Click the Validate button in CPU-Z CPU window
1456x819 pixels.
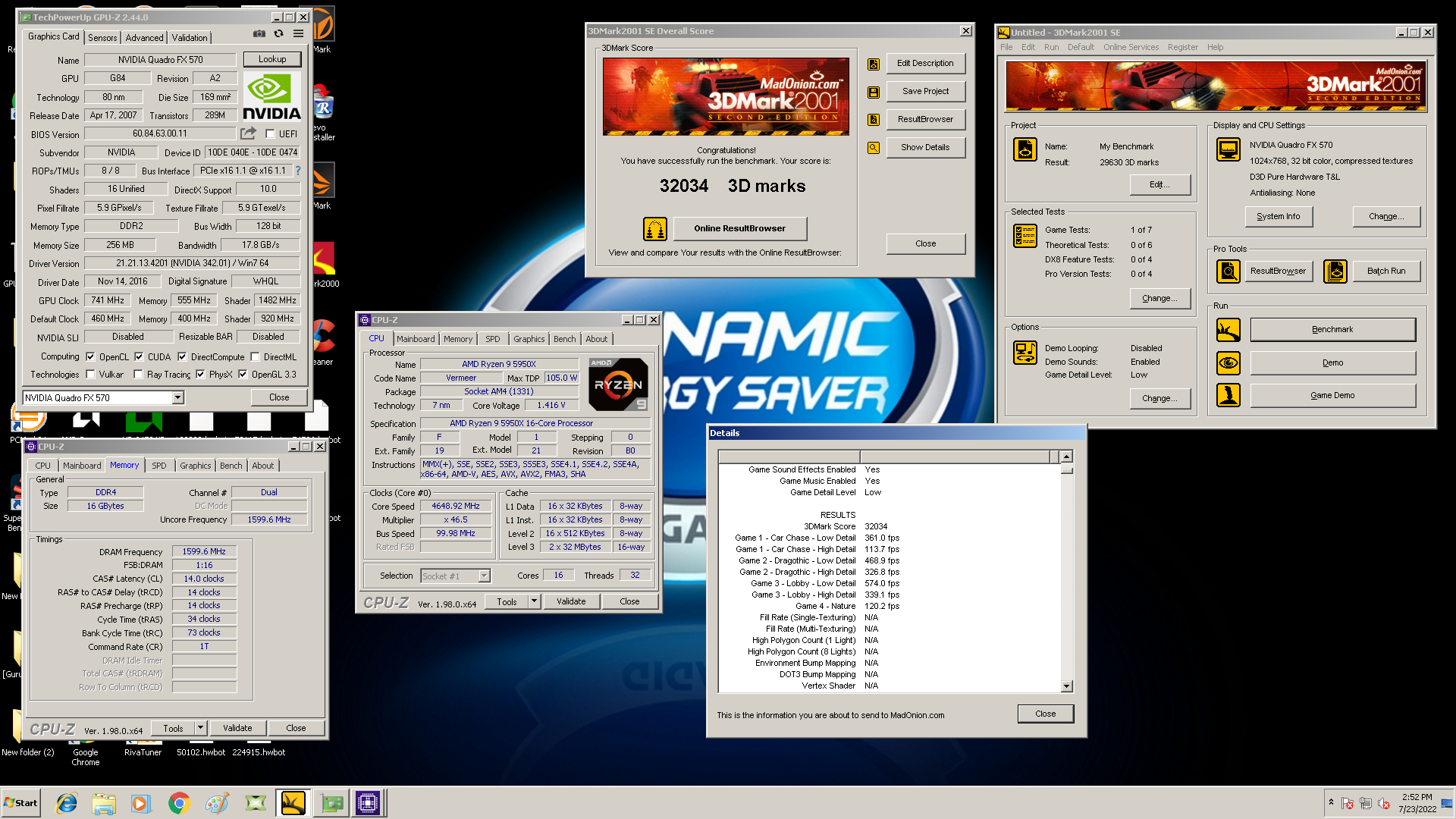(x=571, y=601)
